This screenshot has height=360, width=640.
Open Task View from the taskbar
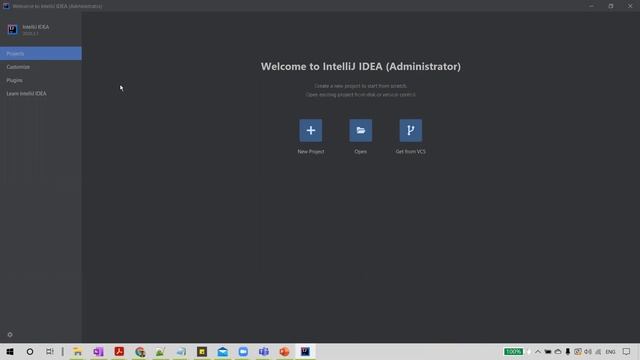[x=49, y=351]
